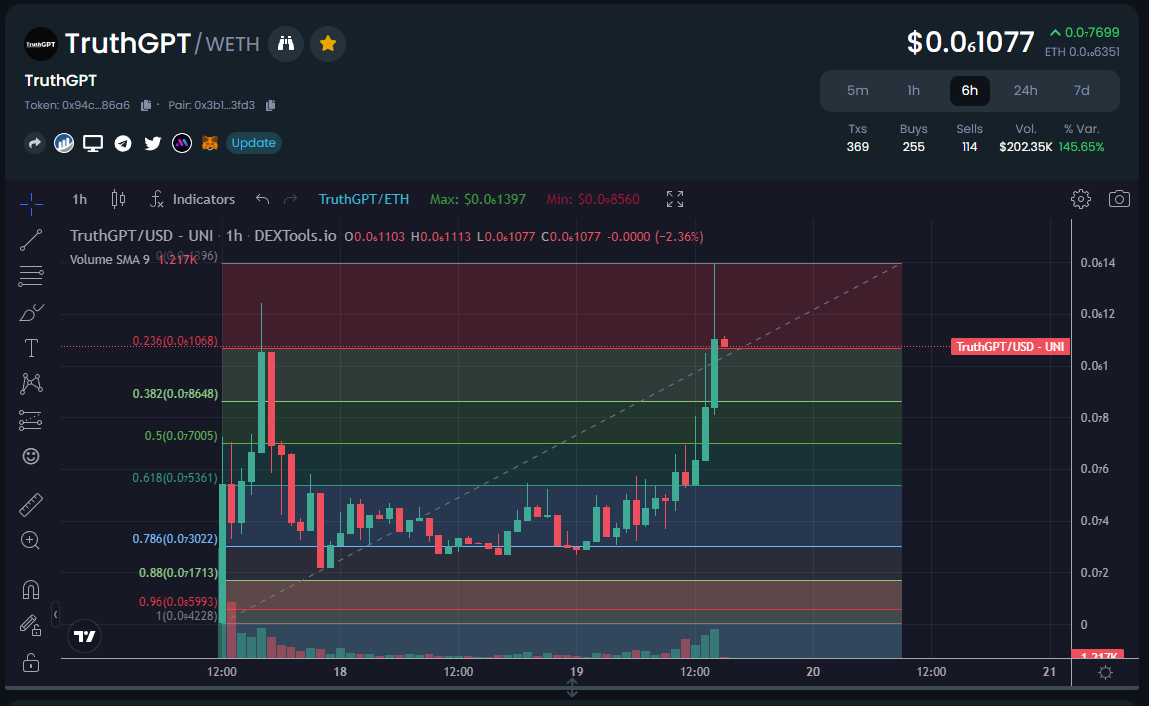The image size is (1149, 706).
Task: Select the Fibonacci retracement lines tool
Action: point(31,276)
